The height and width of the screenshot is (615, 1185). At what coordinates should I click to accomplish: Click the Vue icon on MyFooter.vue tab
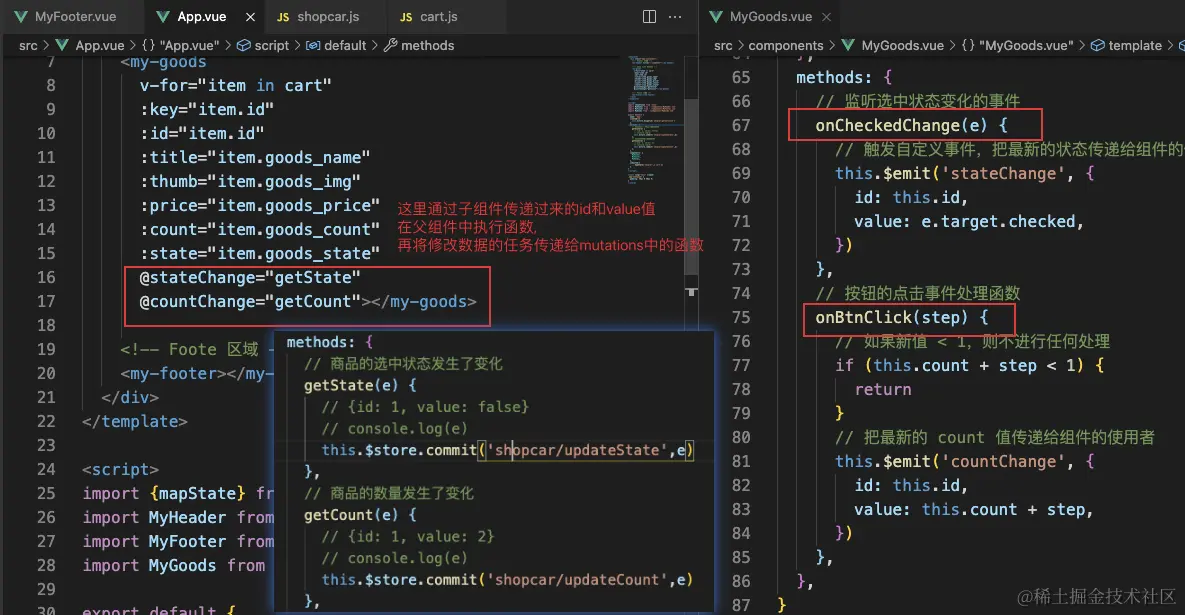coord(21,16)
